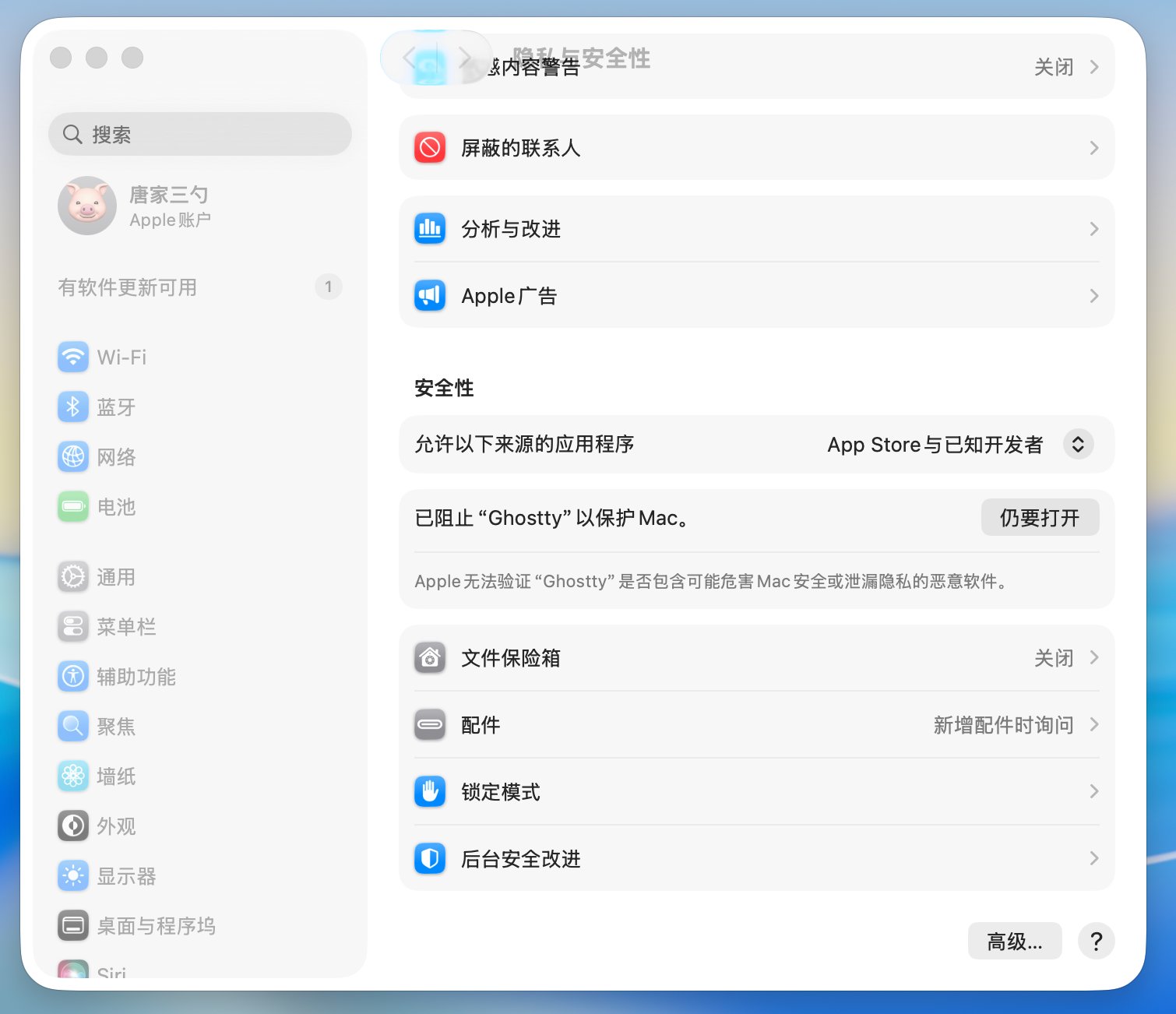Select the Lockdown Mode (锁定模式) hand icon

coord(430,791)
